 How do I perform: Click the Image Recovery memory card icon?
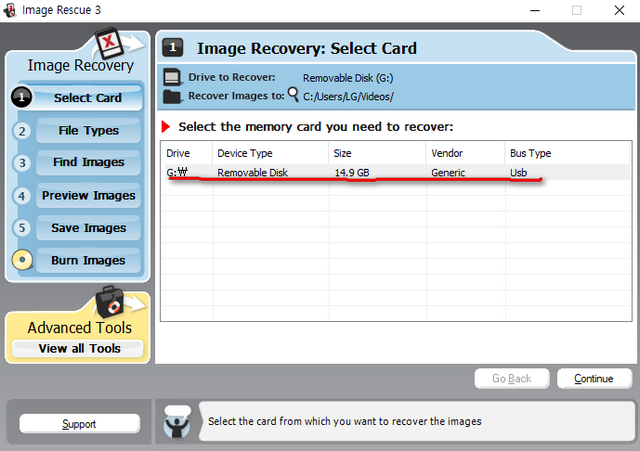click(109, 43)
